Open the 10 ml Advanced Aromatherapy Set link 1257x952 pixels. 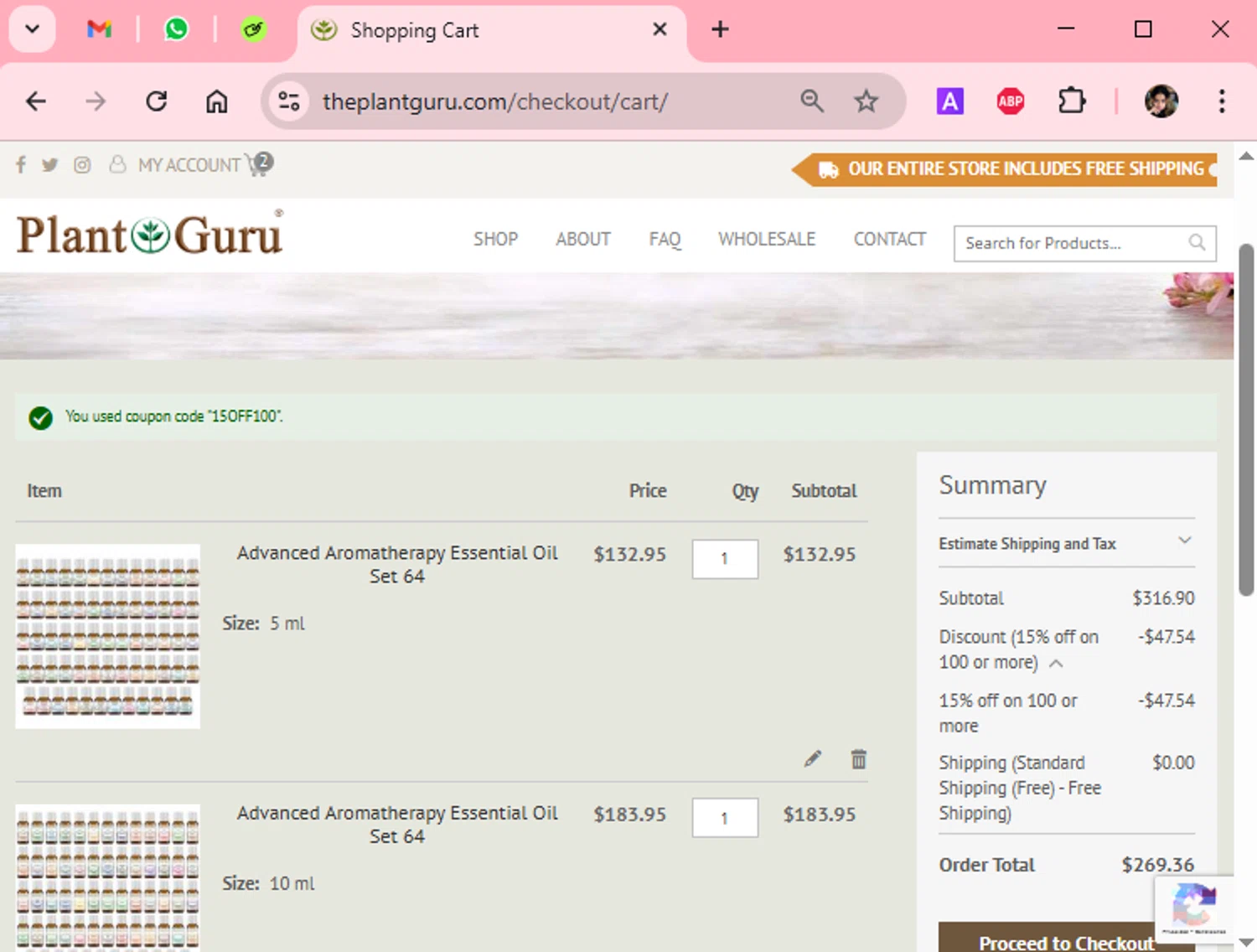tap(397, 825)
